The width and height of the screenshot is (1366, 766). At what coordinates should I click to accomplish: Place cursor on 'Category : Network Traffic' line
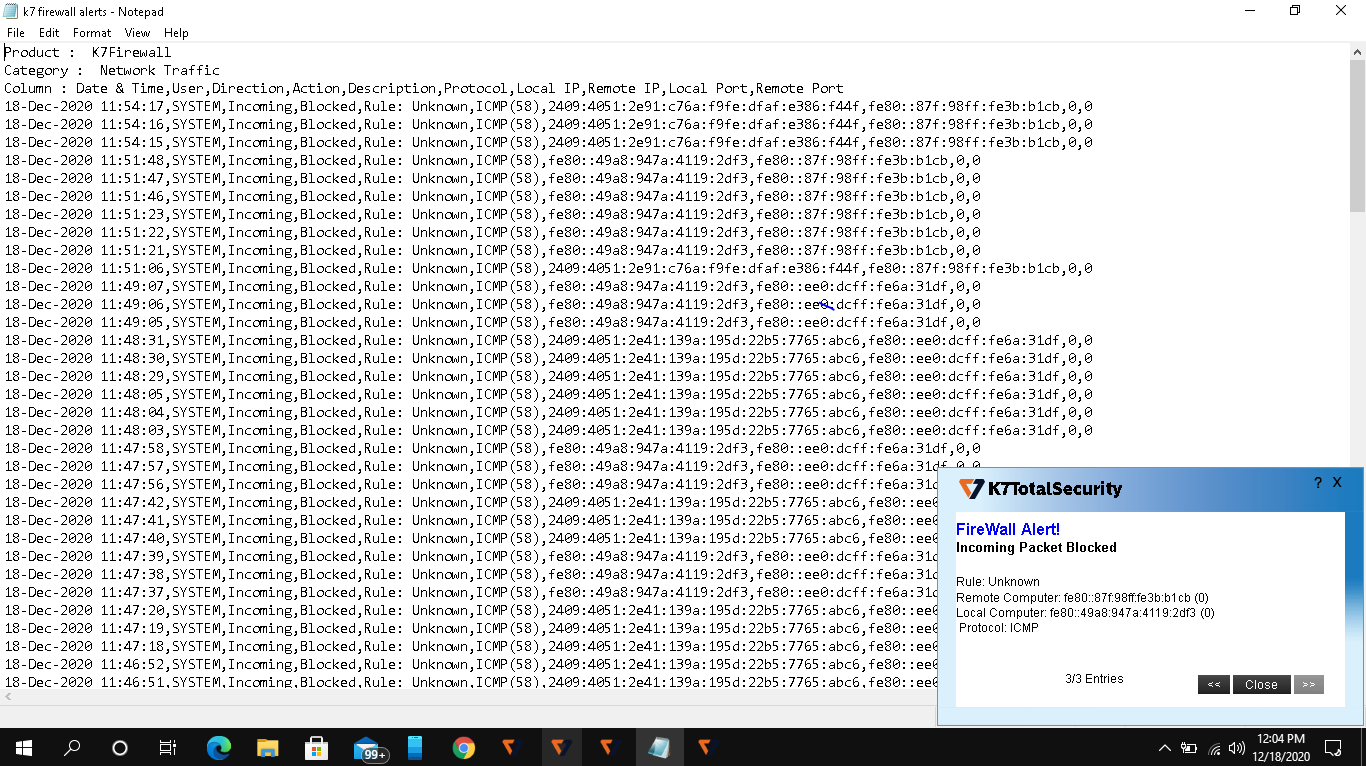(x=112, y=70)
